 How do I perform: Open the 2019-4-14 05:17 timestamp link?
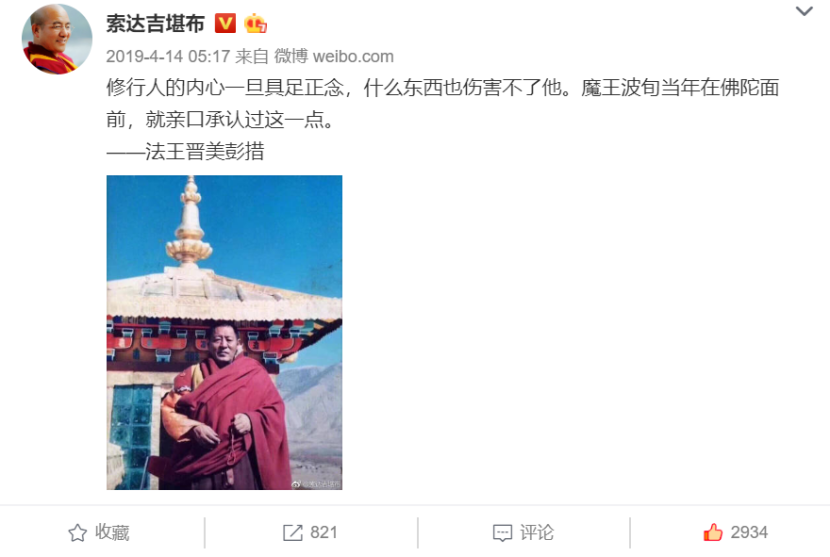click(168, 56)
